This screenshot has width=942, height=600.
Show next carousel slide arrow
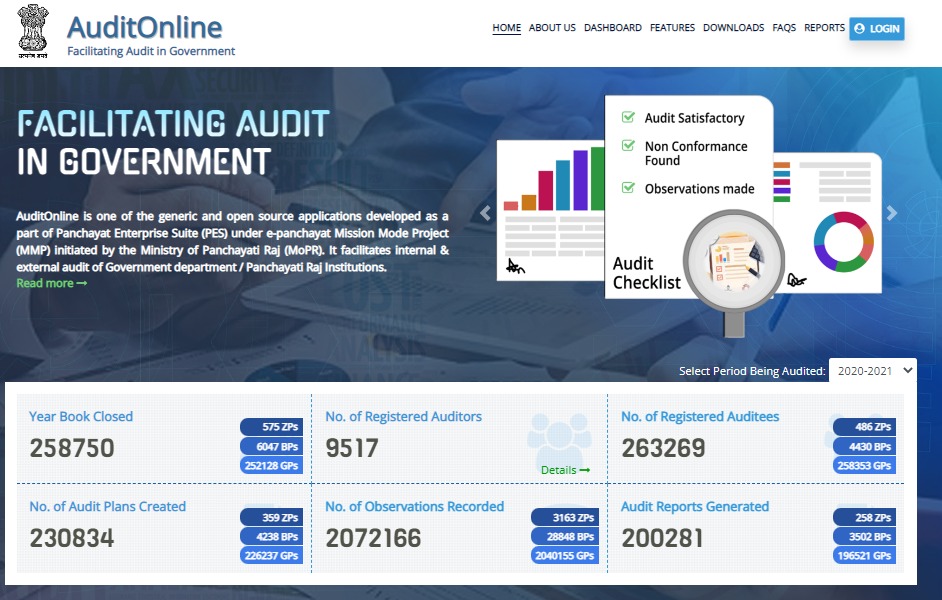coord(892,213)
